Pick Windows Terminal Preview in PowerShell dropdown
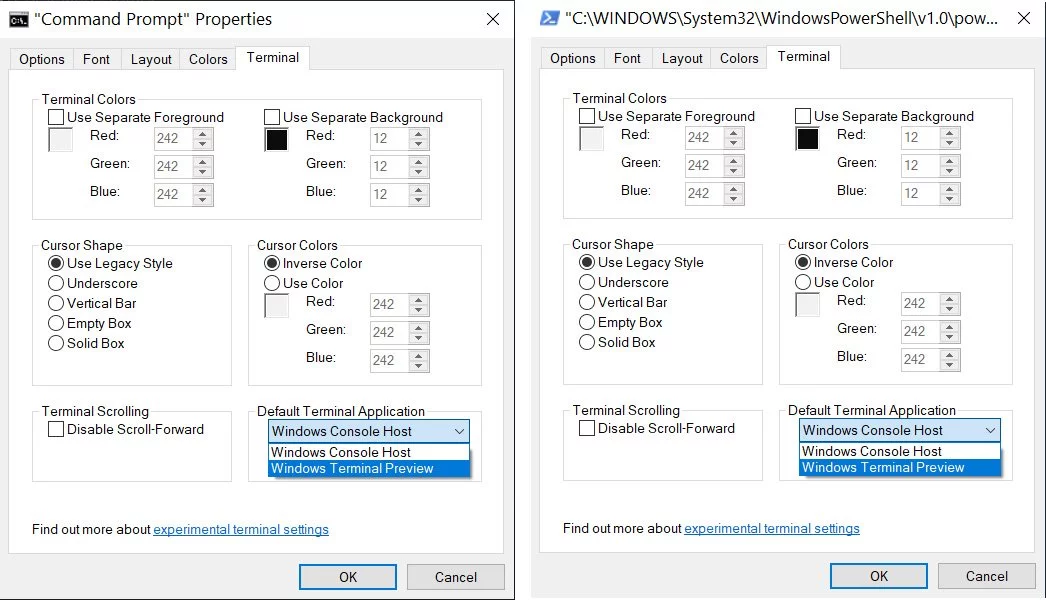Screen dimensions: 1046x600 [900, 467]
